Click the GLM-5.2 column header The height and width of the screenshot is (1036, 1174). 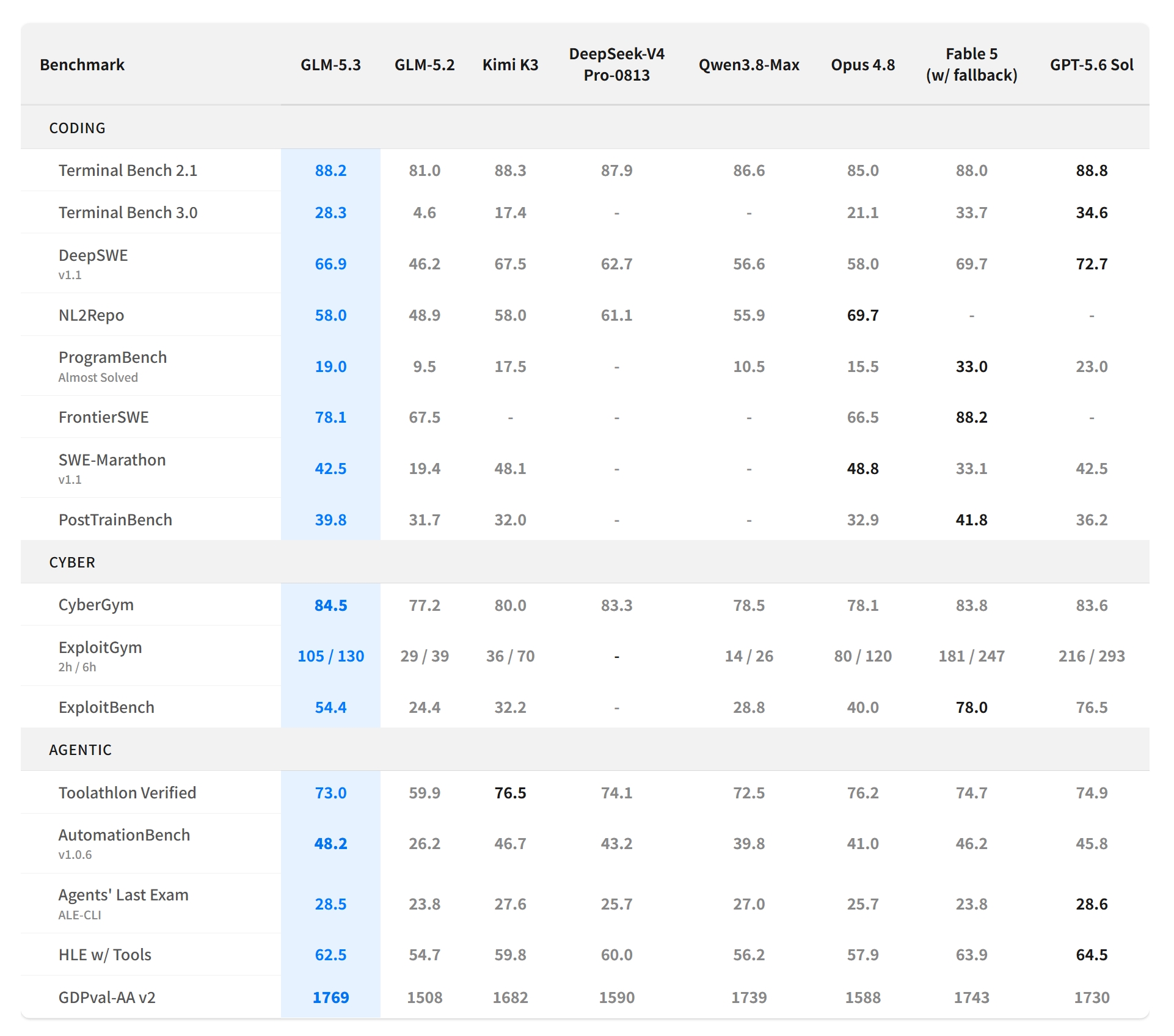click(425, 65)
